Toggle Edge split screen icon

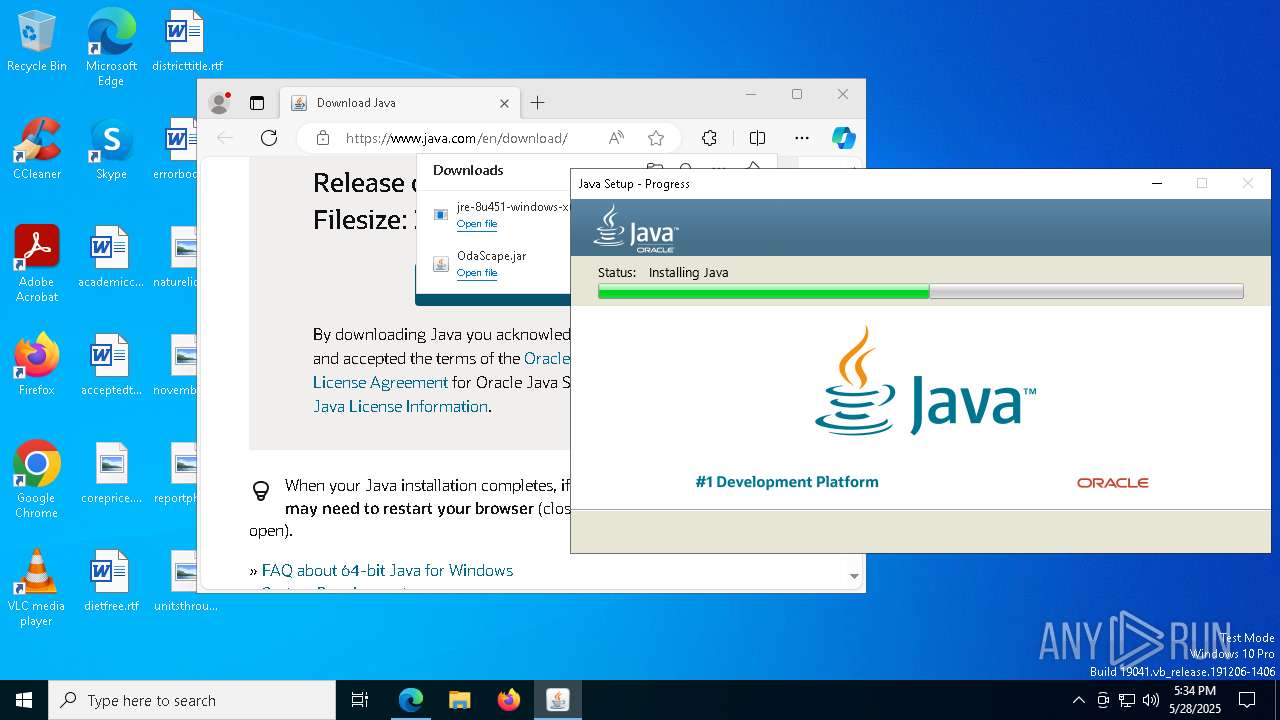pos(757,138)
